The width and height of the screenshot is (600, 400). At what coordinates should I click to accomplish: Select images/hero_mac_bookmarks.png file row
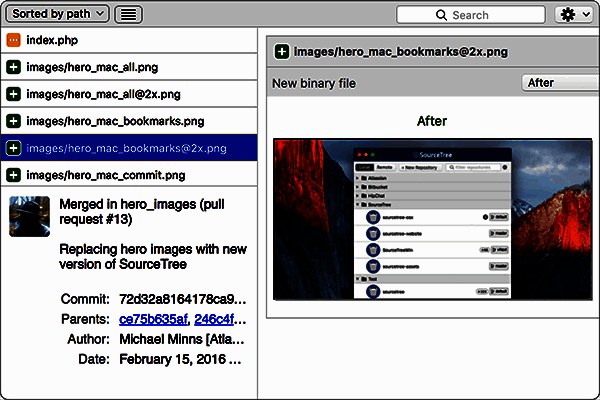point(129,121)
